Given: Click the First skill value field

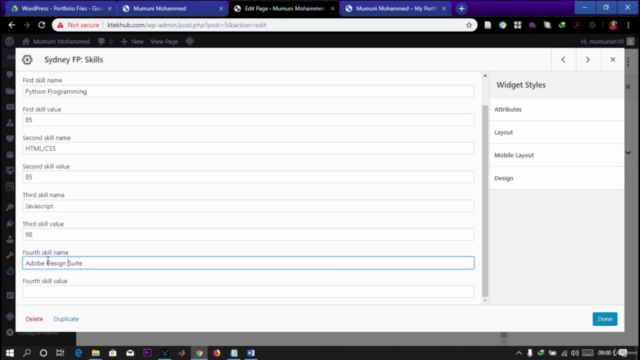Looking at the screenshot, I should [248, 120].
